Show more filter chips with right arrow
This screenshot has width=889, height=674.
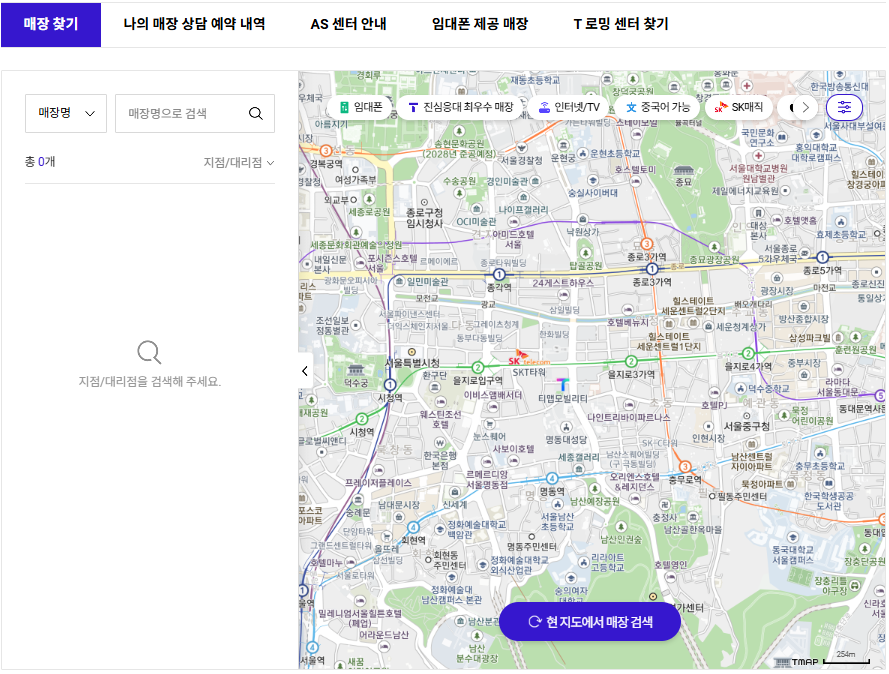pos(805,107)
